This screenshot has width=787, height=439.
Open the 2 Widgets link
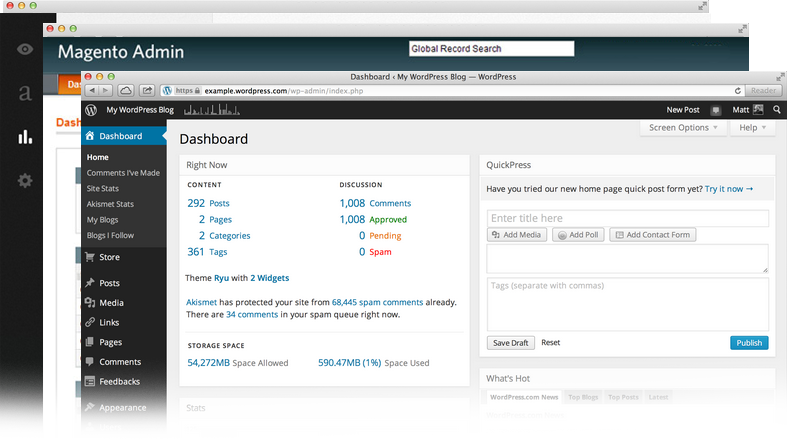[270, 277]
